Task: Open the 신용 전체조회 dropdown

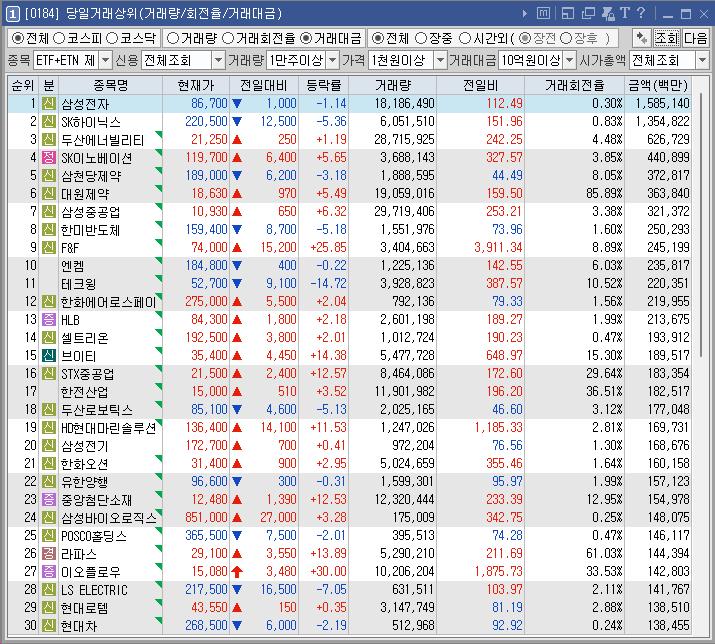Action: point(218,60)
